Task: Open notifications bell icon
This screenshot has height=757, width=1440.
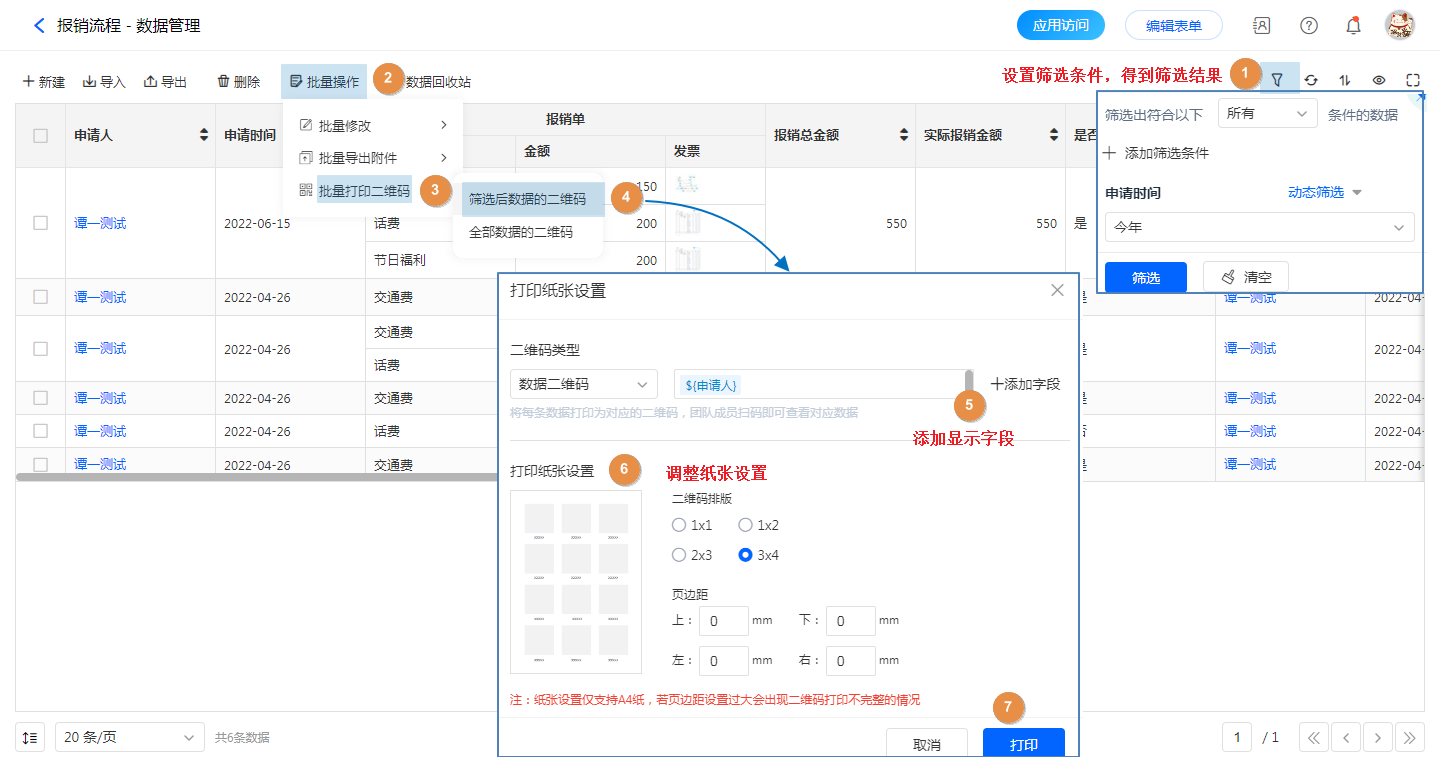Action: [1353, 26]
